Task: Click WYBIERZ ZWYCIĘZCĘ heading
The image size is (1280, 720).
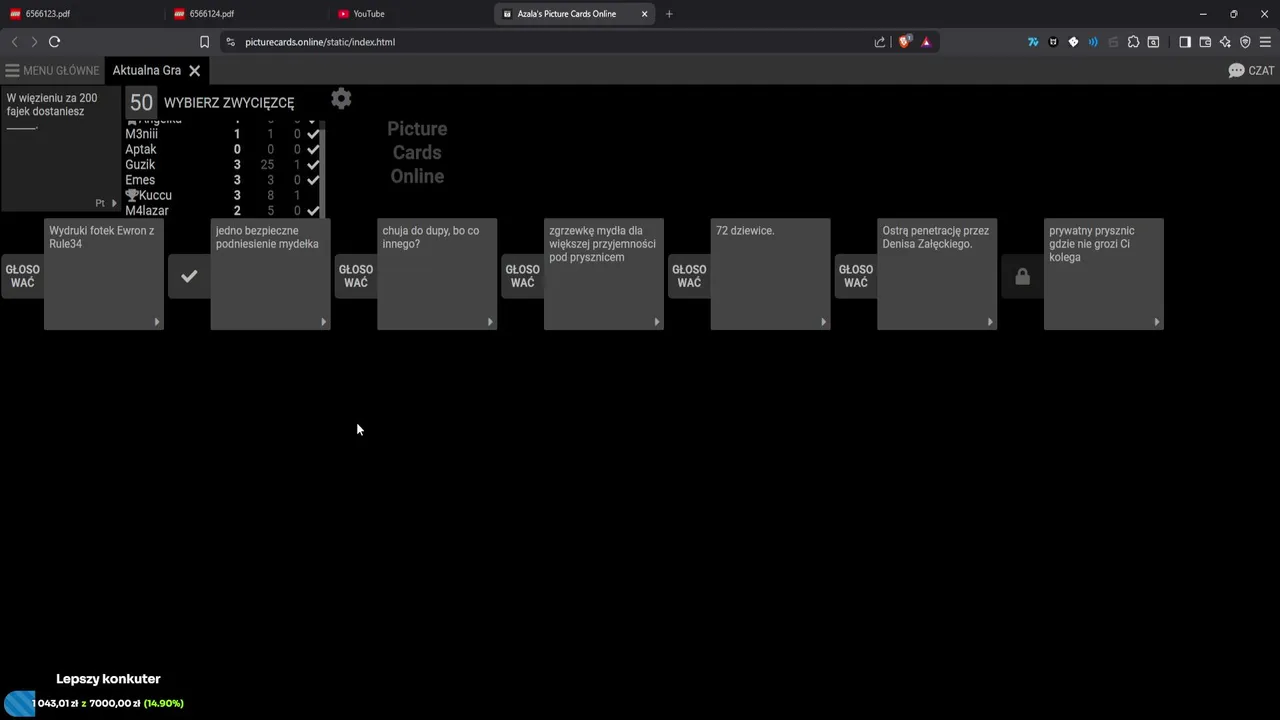Action: coord(229,103)
